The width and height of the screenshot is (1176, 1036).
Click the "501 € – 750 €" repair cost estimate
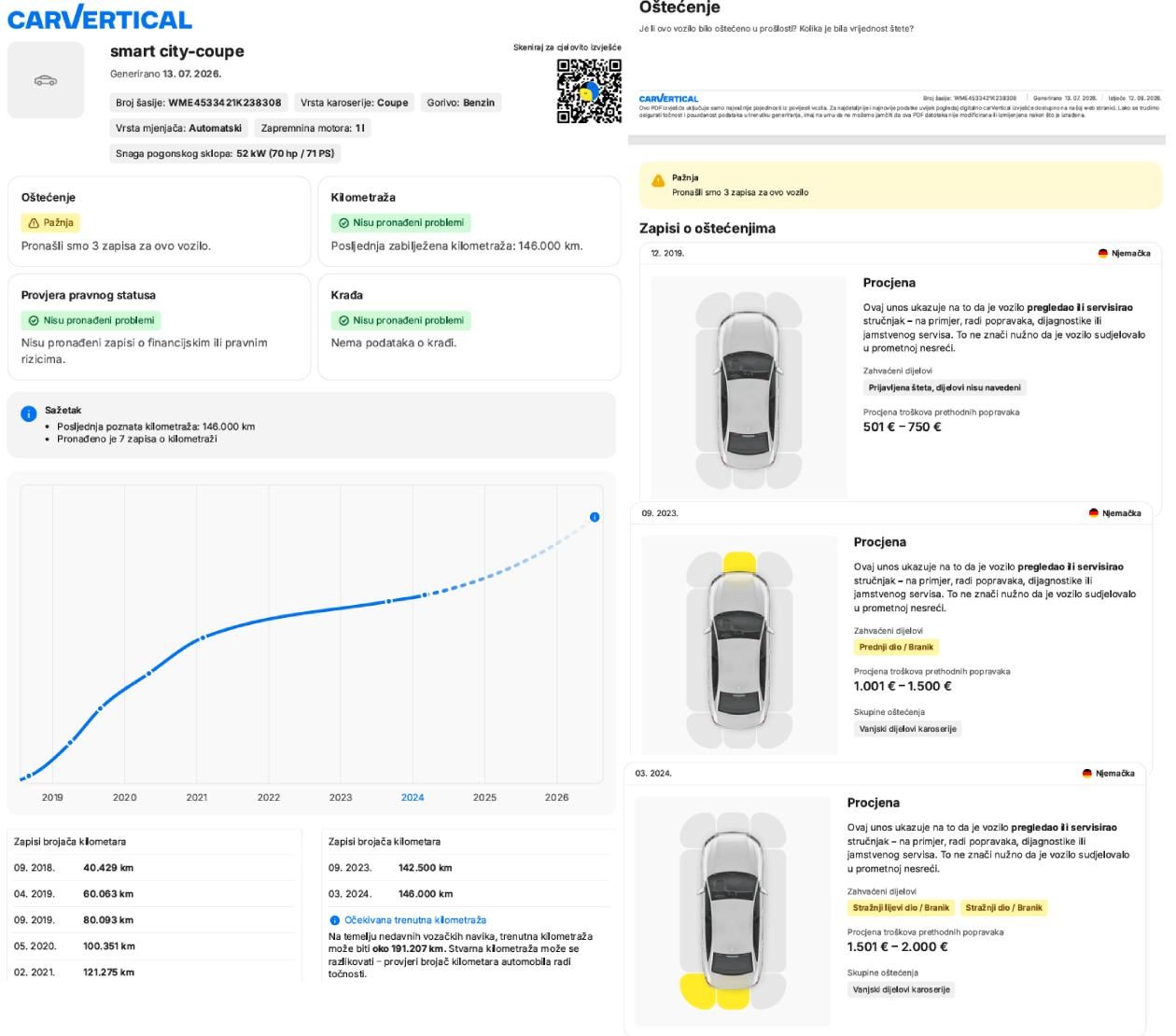903,427
